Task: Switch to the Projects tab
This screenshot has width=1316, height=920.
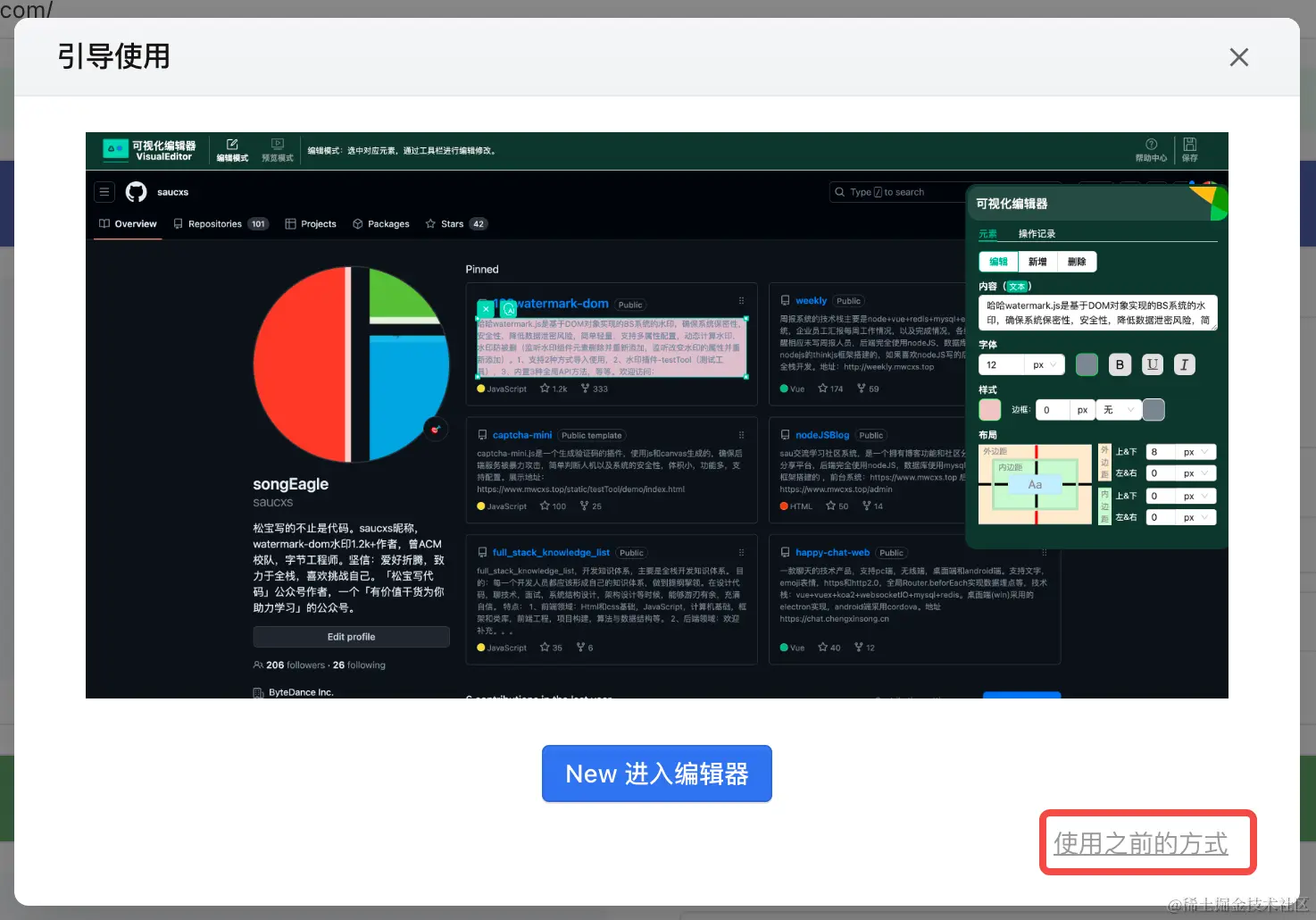Action: (311, 224)
